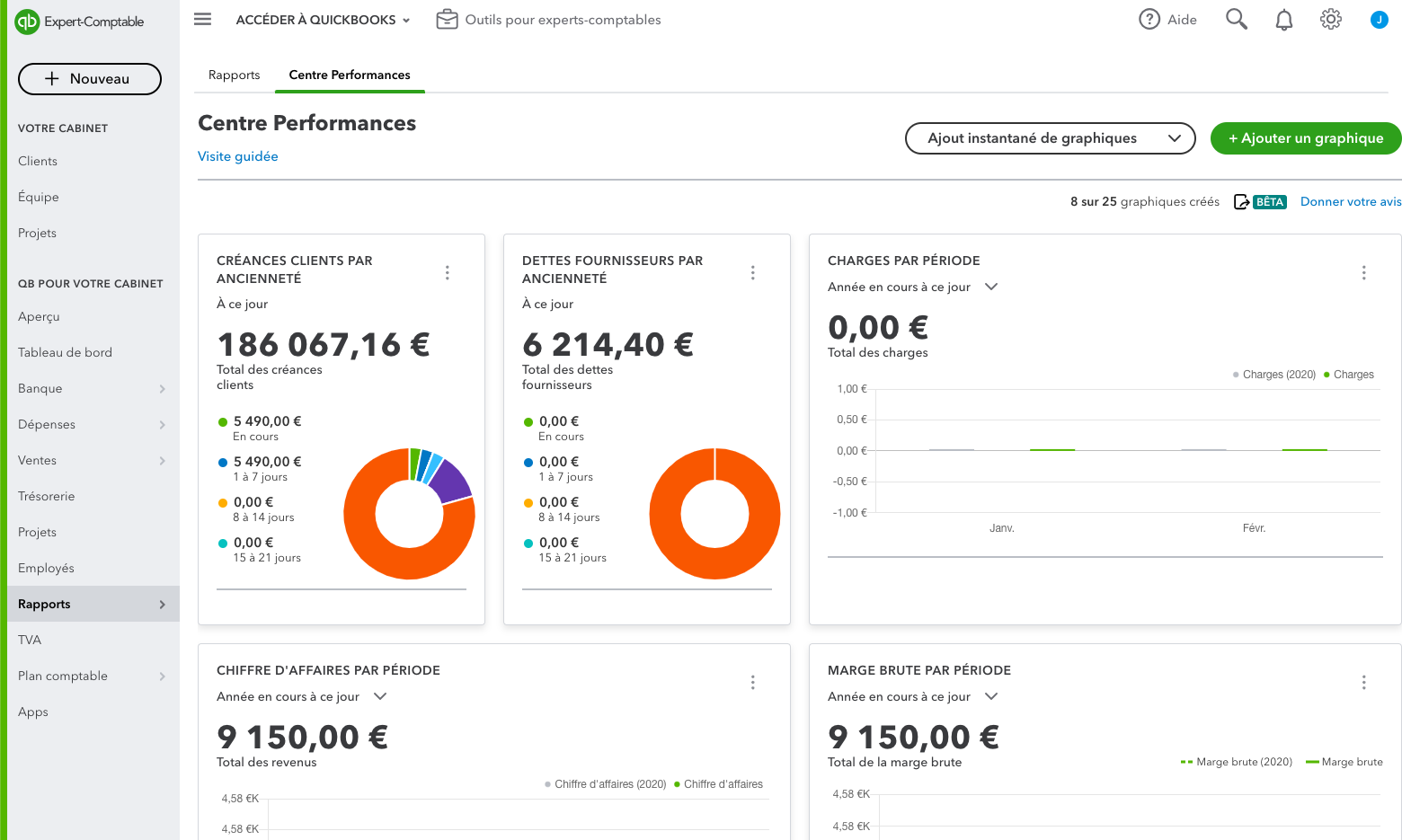Screen dimensions: 1402x840
Task: Click the Nouveau button
Action: point(90,79)
